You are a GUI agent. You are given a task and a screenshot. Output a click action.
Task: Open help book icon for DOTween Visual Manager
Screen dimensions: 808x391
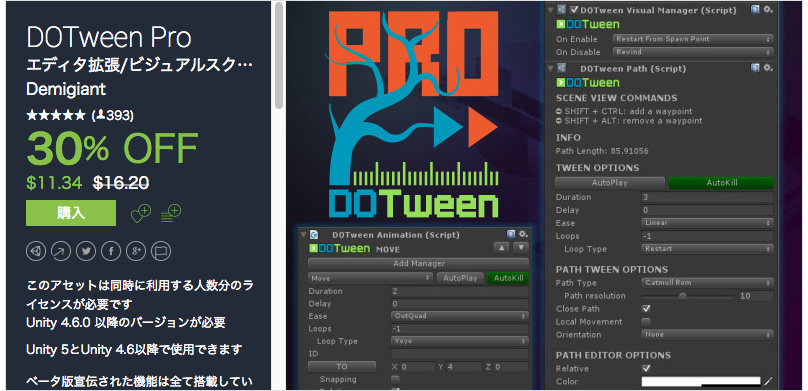[755, 9]
